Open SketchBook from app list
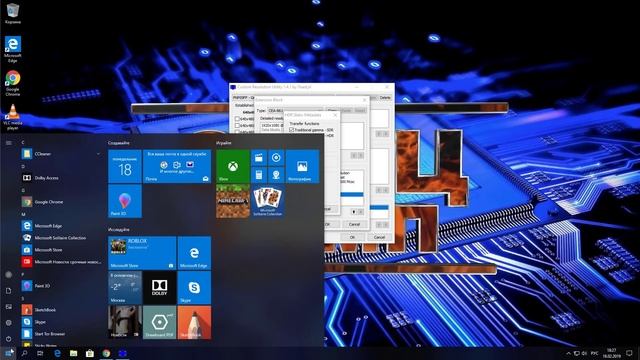Viewport: 640px width, 360px height. (x=61, y=310)
